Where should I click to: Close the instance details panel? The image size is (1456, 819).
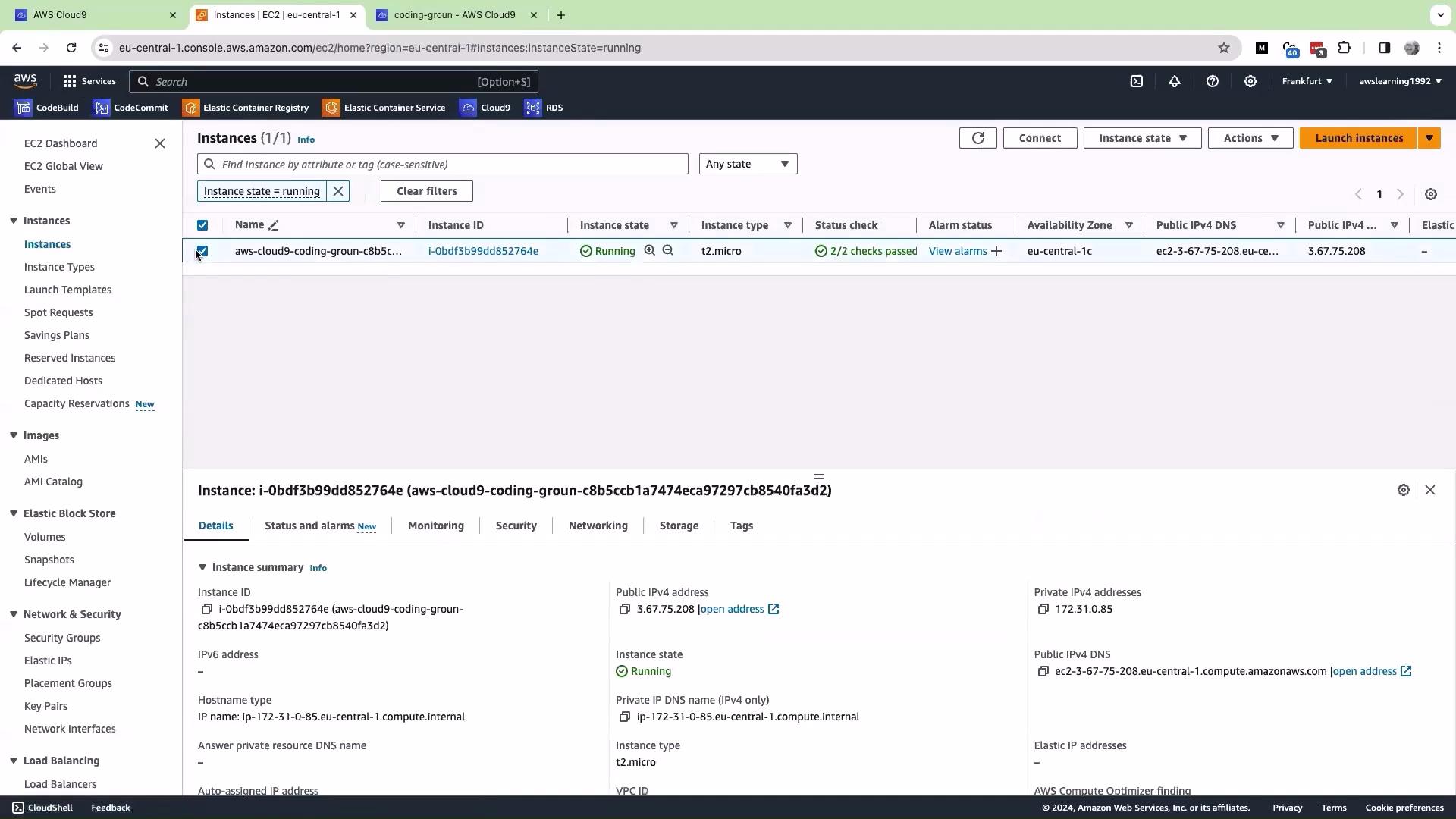1430,490
